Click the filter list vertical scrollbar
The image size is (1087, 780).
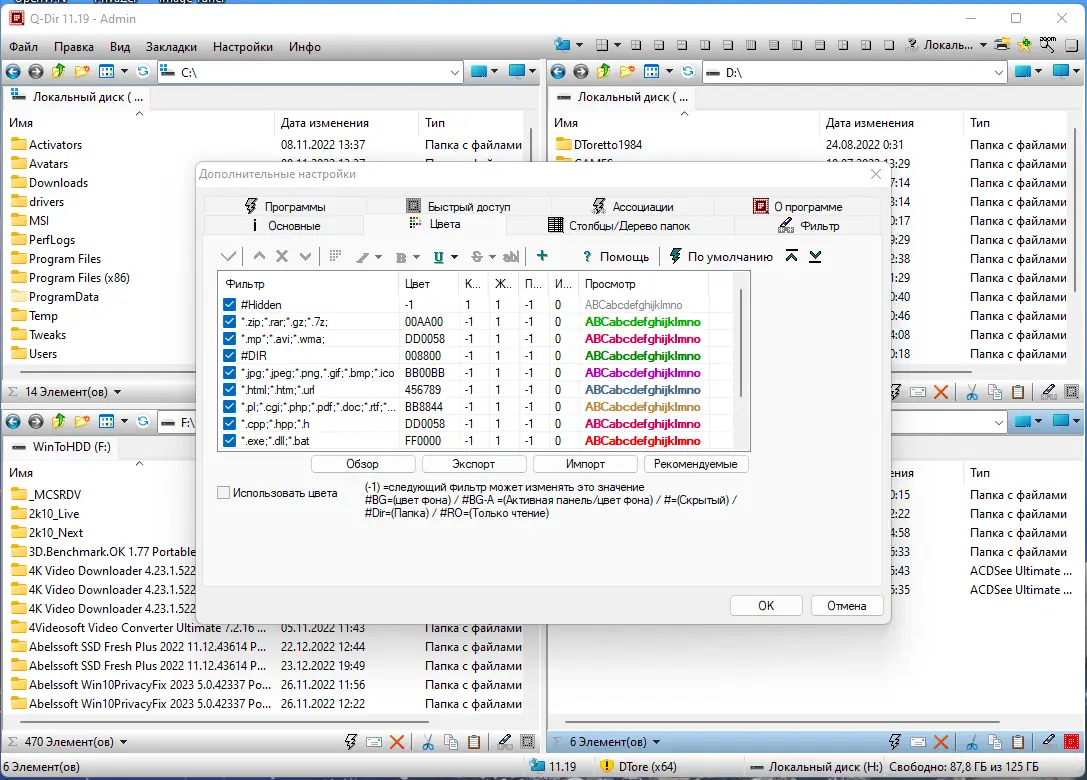pyautogui.click(x=741, y=343)
